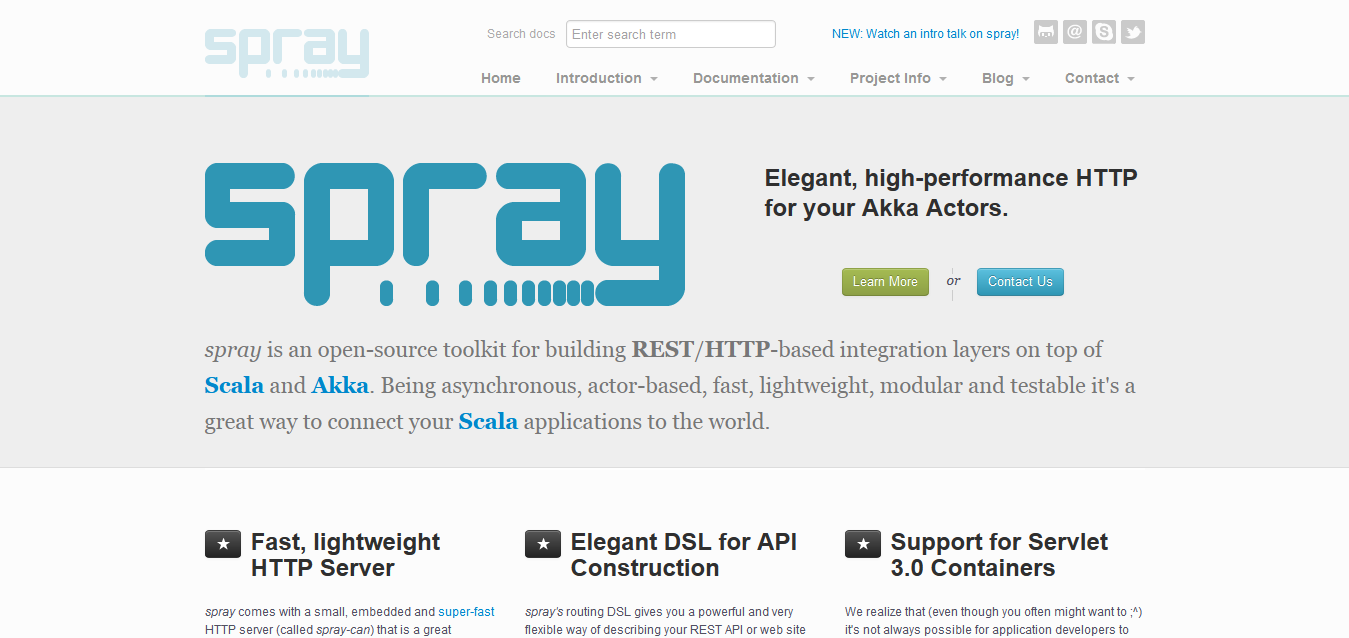The height and width of the screenshot is (638, 1349).
Task: Open the GitHub octocat icon link
Action: (x=1046, y=32)
